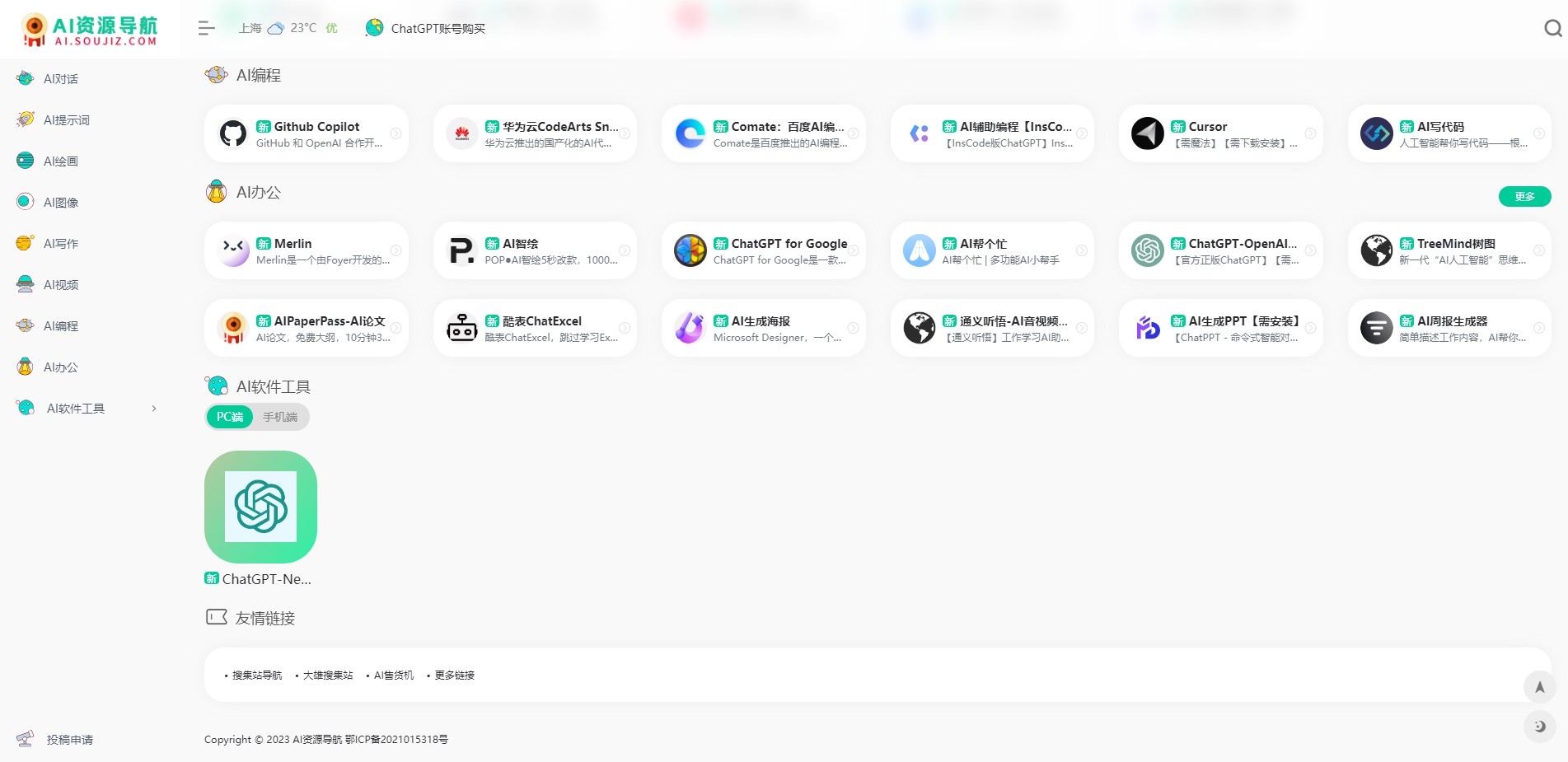The image size is (1568, 762).
Task: Click the Cursor app icon
Action: pyautogui.click(x=1147, y=133)
